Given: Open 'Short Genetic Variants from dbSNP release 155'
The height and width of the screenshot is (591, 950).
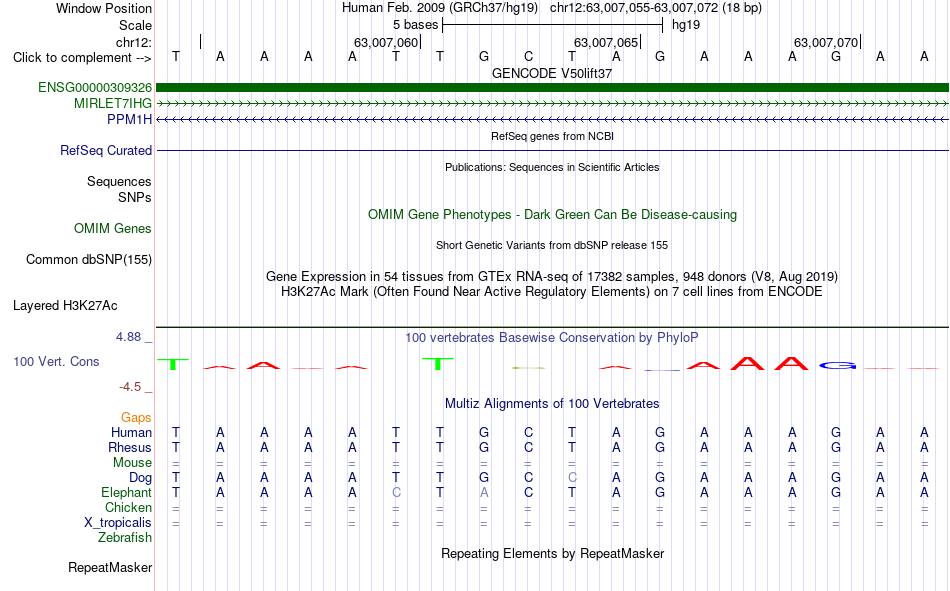Looking at the screenshot, I should pos(552,245).
